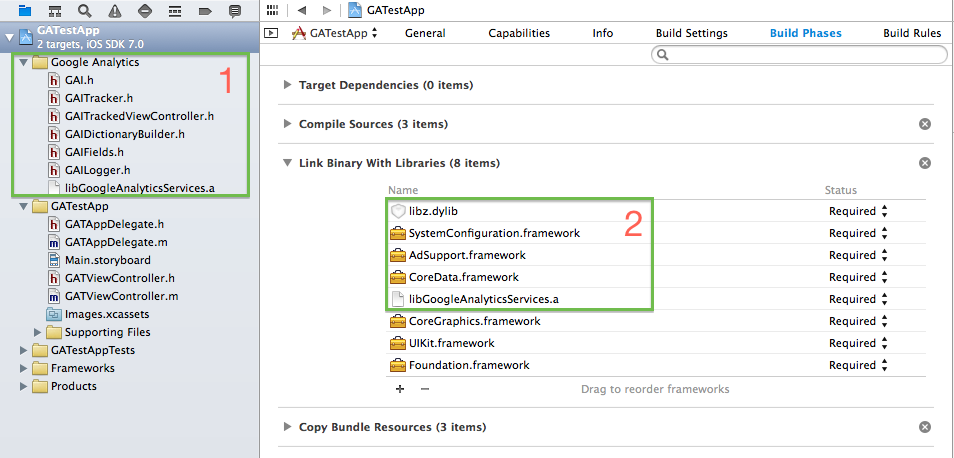The image size is (954, 458).
Task: Go back with the left arrow
Action: click(x=302, y=10)
